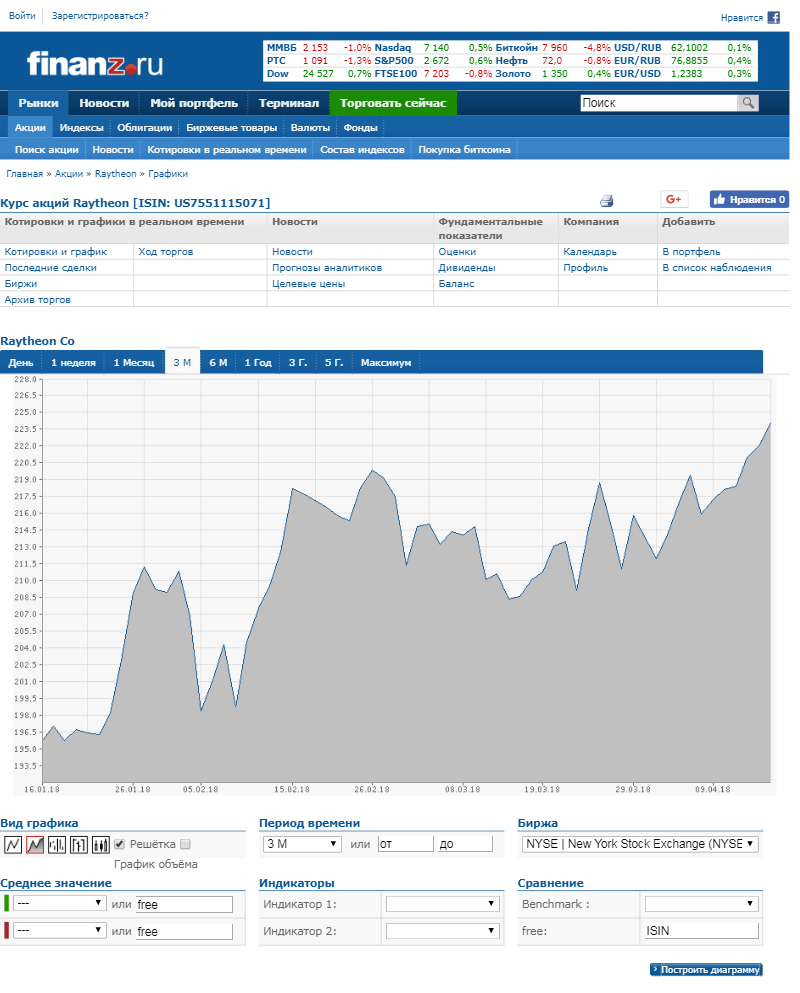Enable the График объёма checkbox
Screen dimensions: 800x993
point(185,844)
